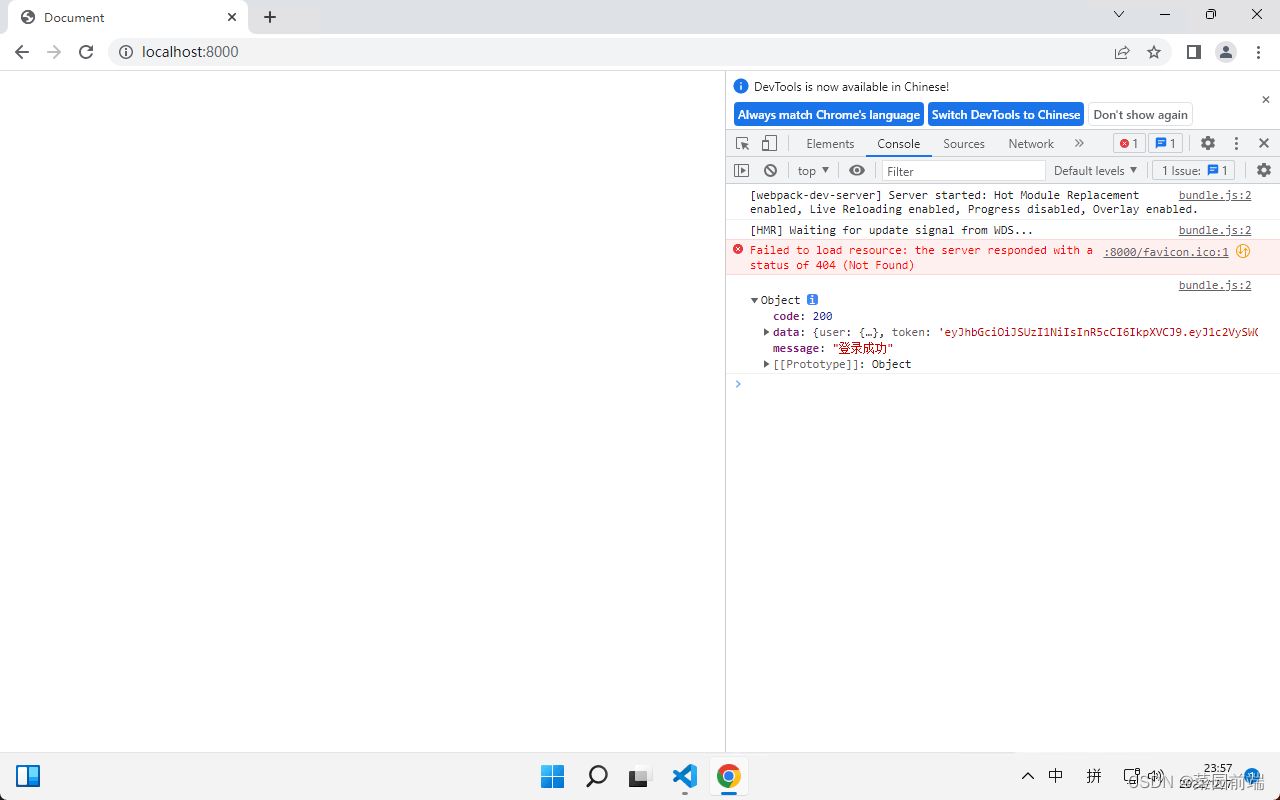Screen dimensions: 1280x800
Task: Clear the console icon
Action: [770, 171]
